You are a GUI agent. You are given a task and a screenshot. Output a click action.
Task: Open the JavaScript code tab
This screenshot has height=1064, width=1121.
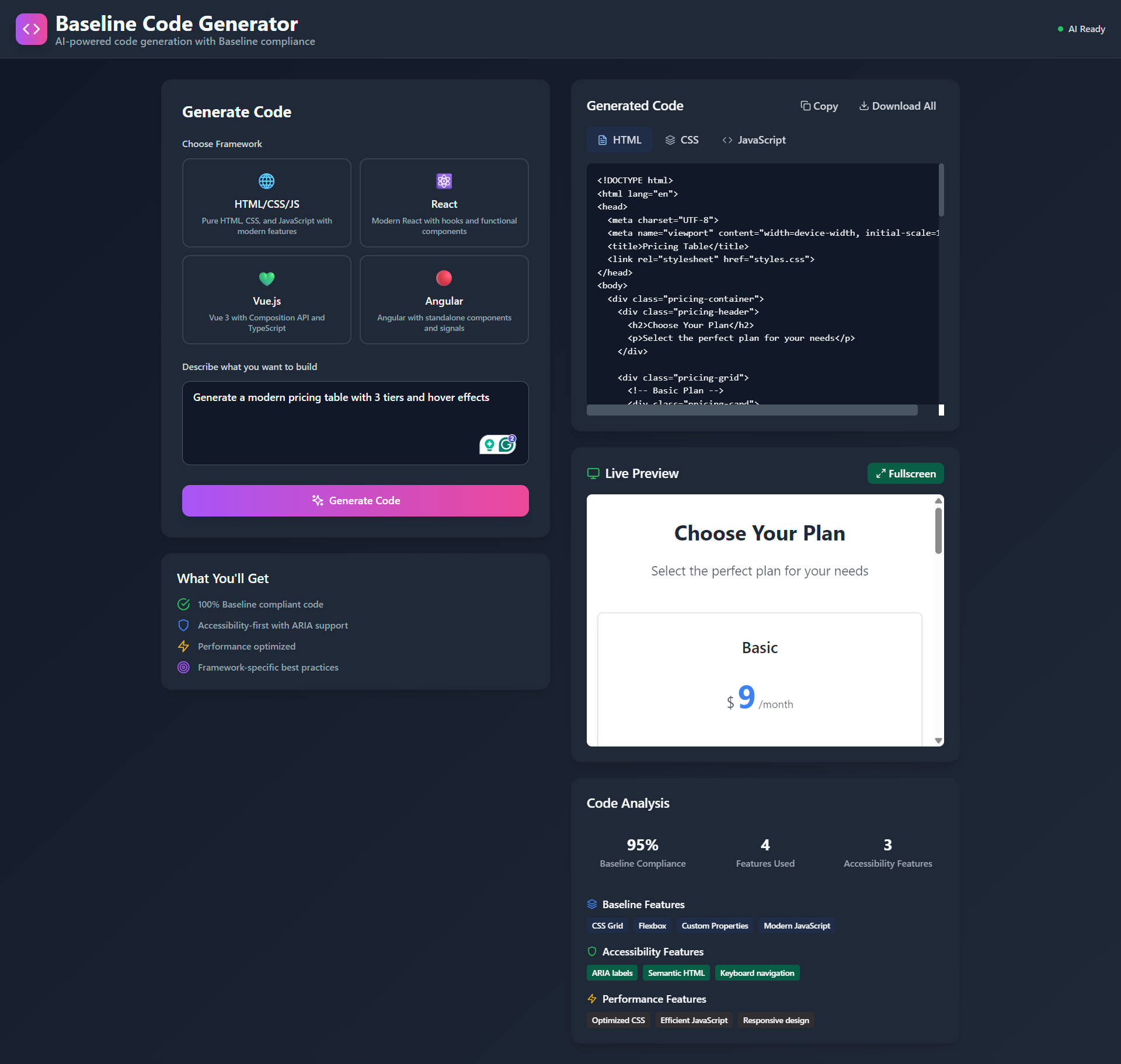(x=753, y=140)
